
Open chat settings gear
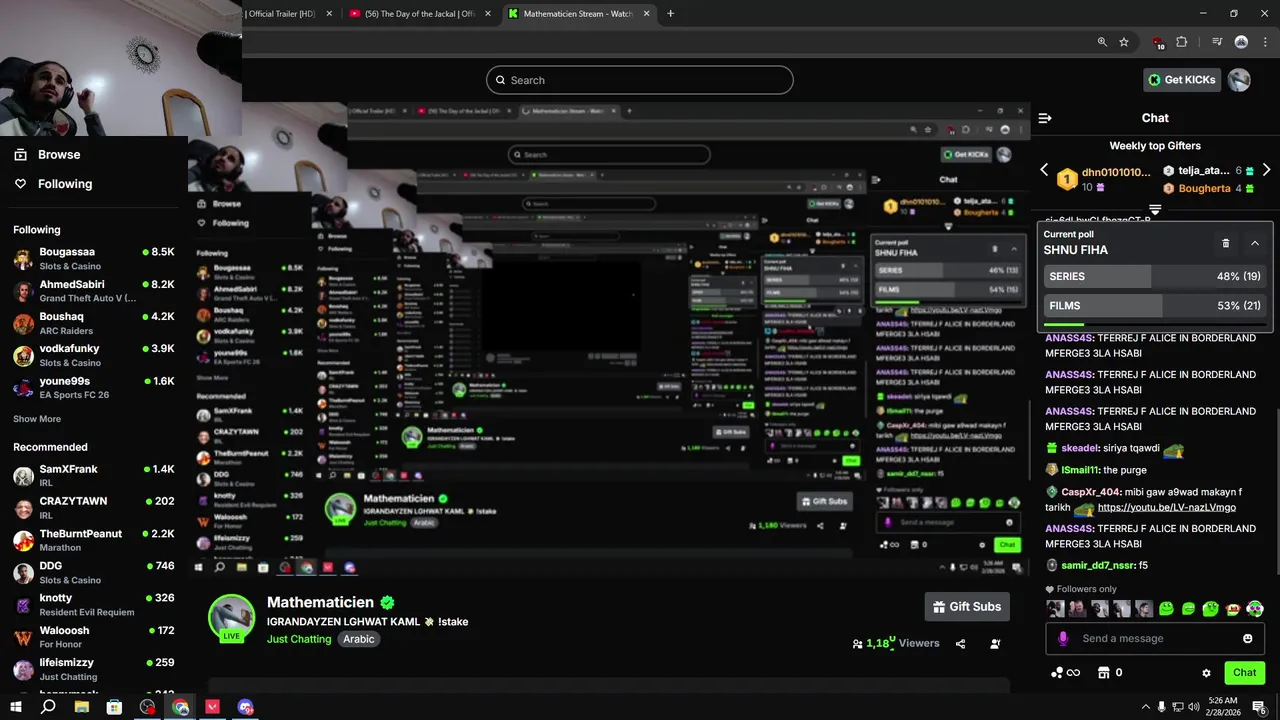click(1206, 673)
